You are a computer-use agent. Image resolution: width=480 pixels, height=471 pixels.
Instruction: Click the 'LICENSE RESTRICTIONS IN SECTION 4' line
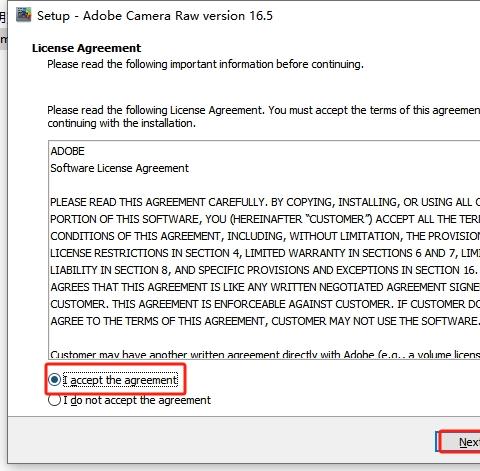point(265,253)
